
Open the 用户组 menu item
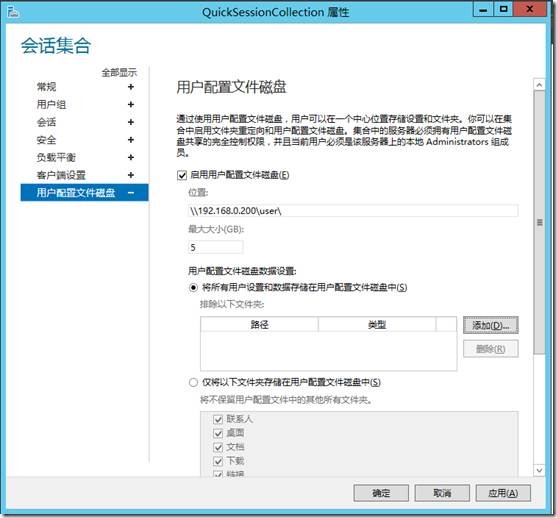click(51, 104)
